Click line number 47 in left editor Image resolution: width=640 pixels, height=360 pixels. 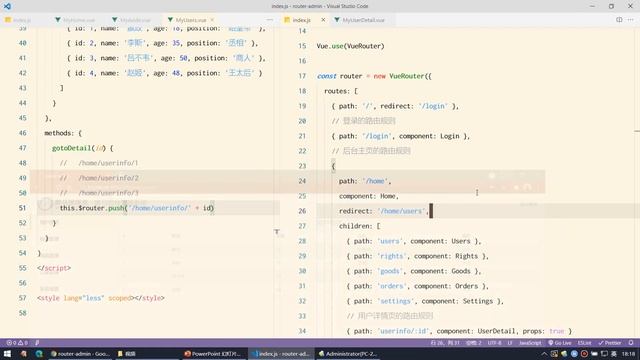[22, 148]
